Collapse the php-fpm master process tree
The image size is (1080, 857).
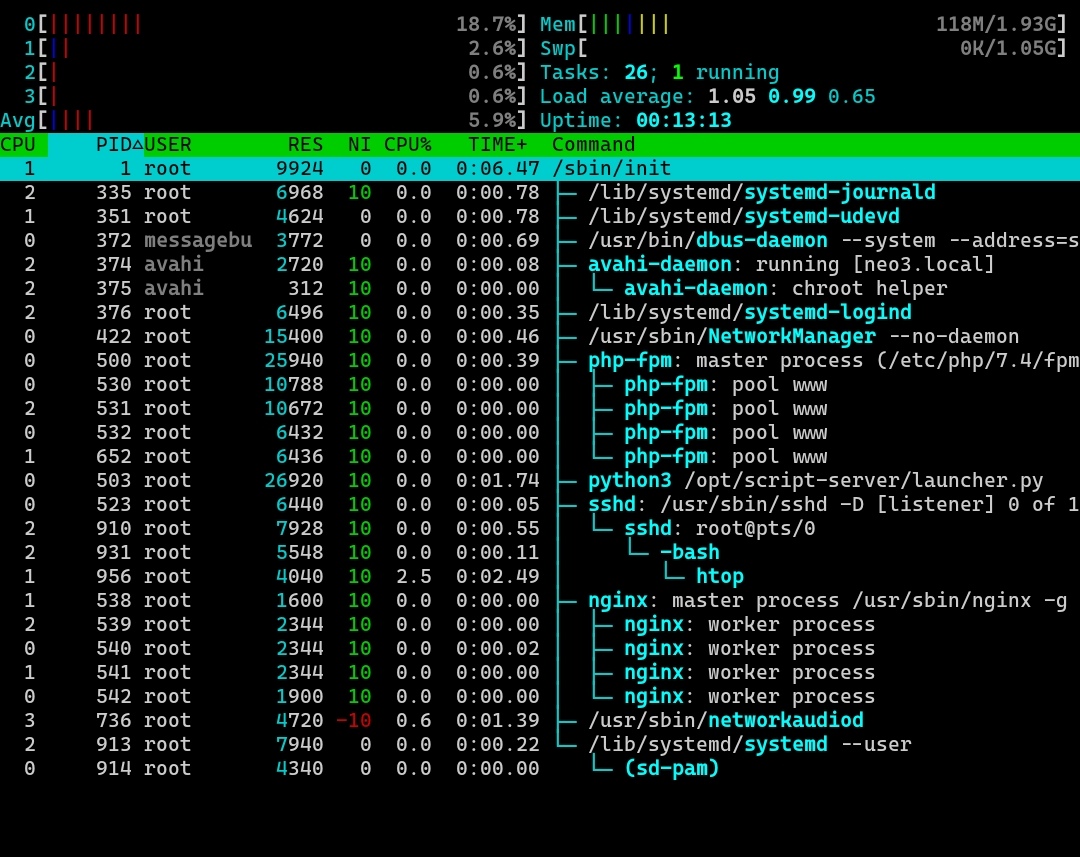tap(630, 360)
